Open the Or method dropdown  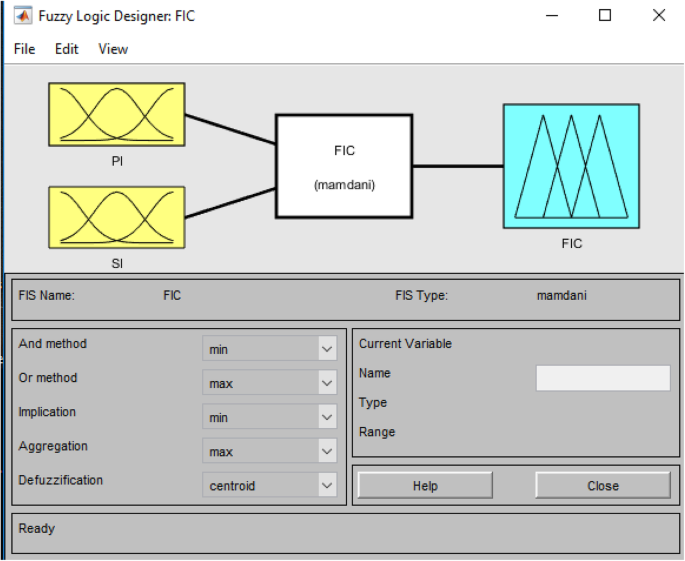click(x=270, y=383)
